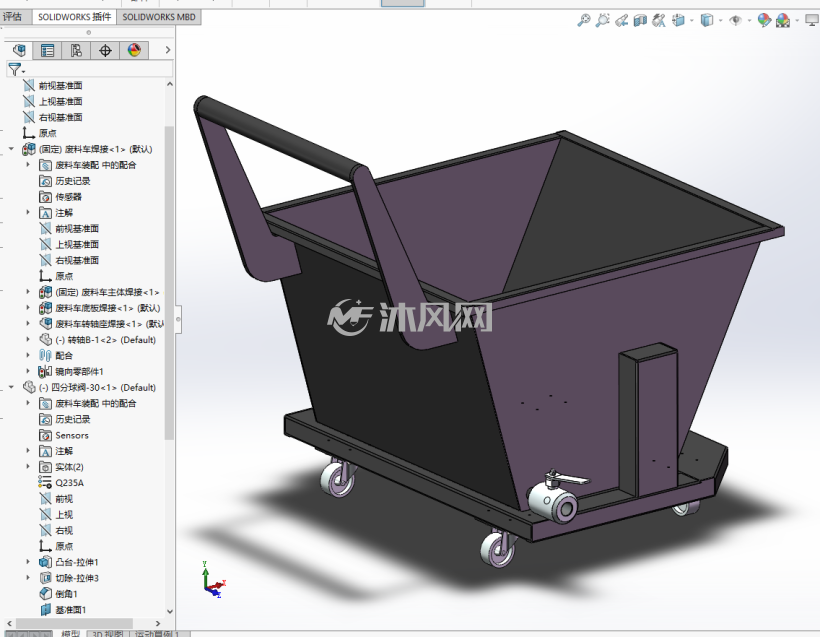Select the Zoom to Area tool
The width and height of the screenshot is (820, 637).
coord(602,20)
